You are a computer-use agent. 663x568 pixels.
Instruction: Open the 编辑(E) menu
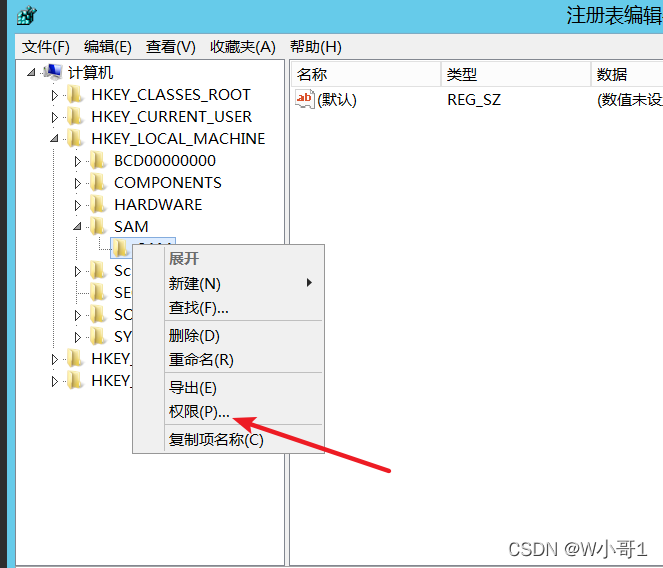pyautogui.click(x=108, y=47)
